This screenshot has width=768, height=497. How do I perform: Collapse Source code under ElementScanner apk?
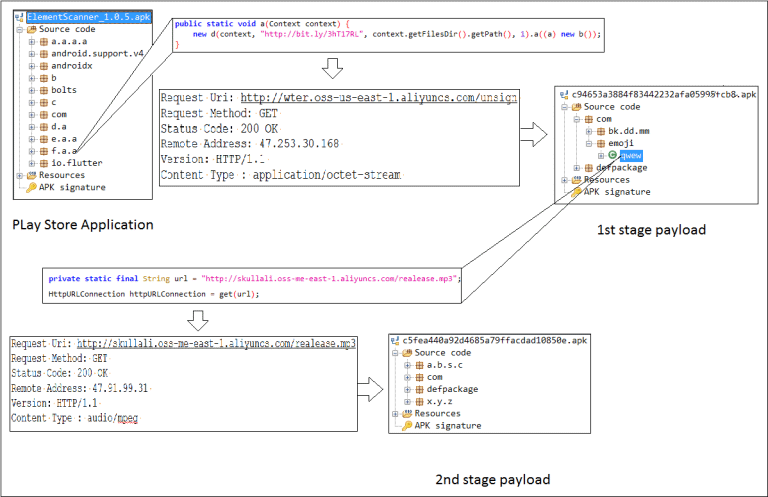pyautogui.click(x=20, y=29)
